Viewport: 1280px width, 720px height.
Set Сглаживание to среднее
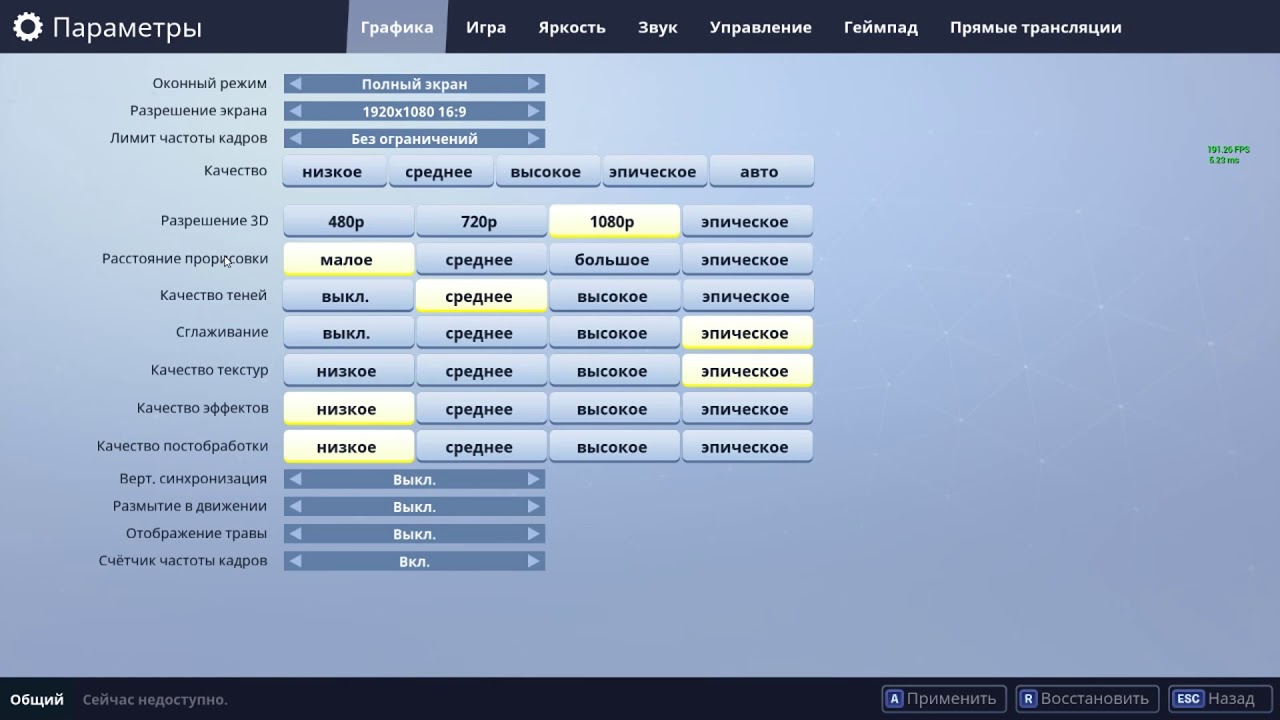tap(480, 333)
